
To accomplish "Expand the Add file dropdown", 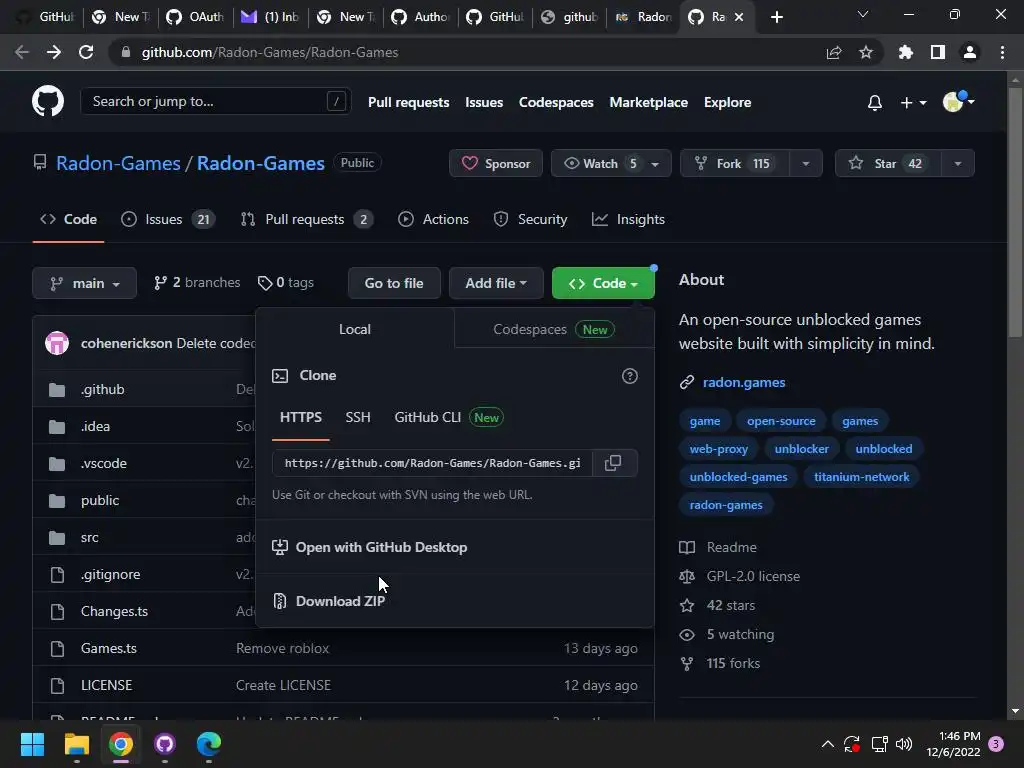I will pyautogui.click(x=496, y=283).
